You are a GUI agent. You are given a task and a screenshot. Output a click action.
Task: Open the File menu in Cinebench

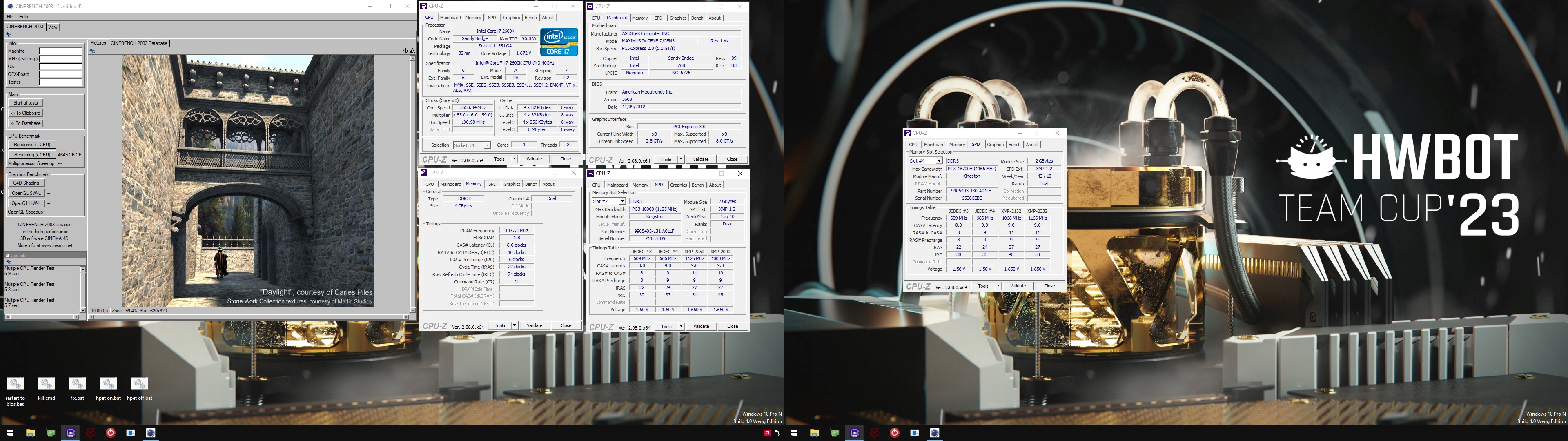(10, 17)
